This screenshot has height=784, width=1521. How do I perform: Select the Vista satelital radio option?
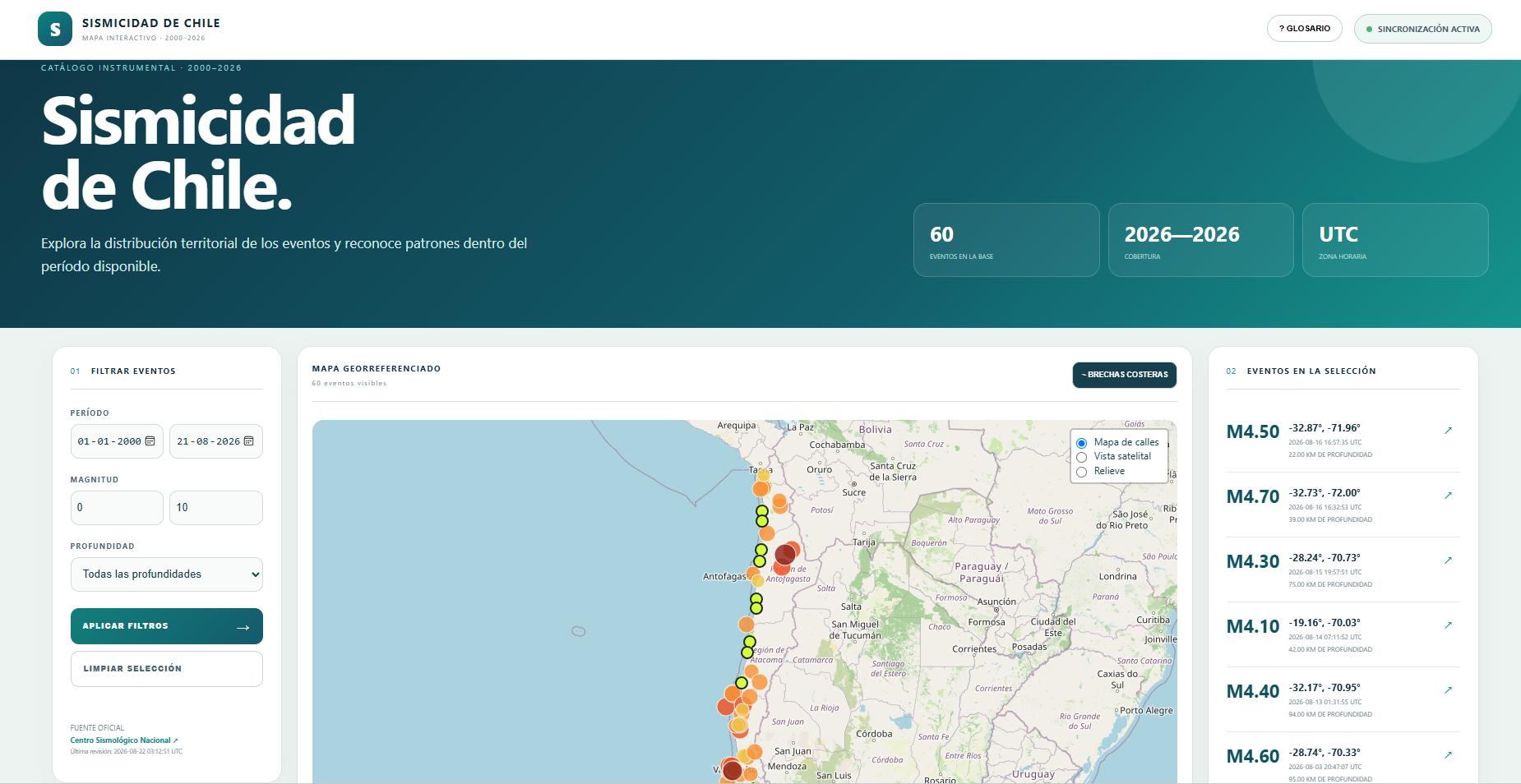1081,457
